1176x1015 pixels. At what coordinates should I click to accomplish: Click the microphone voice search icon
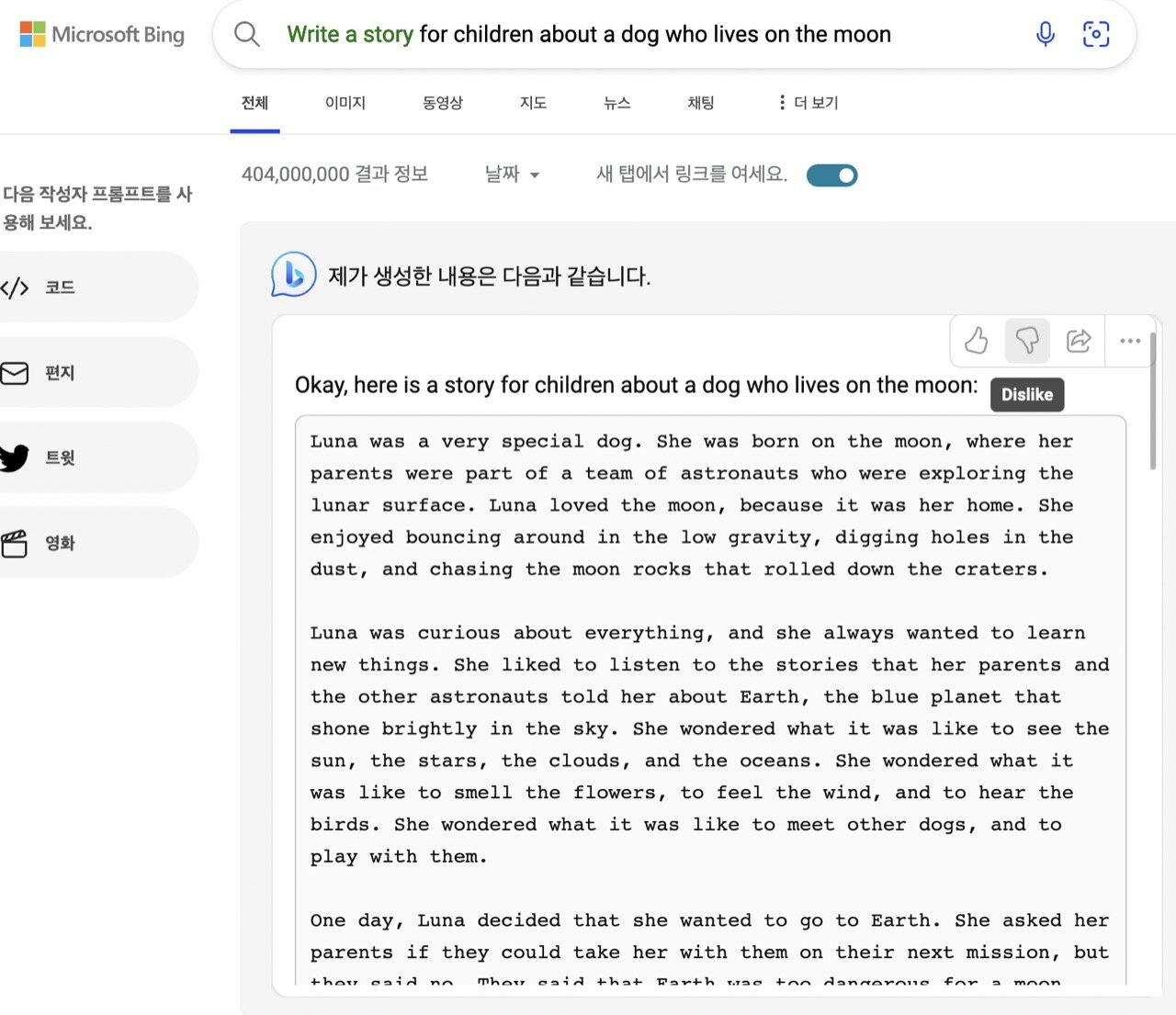pyautogui.click(x=1045, y=35)
